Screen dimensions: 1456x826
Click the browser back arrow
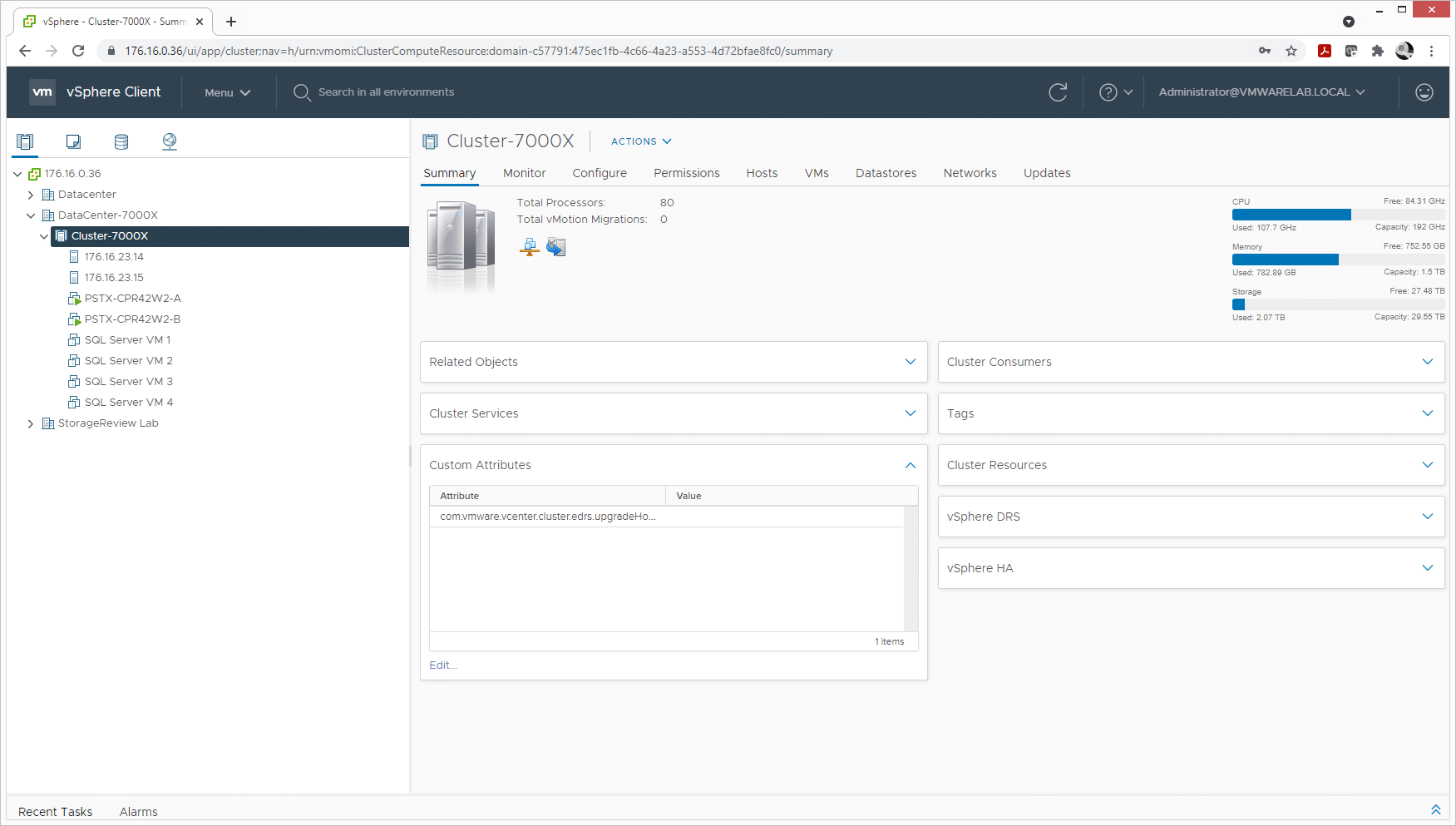click(x=25, y=51)
